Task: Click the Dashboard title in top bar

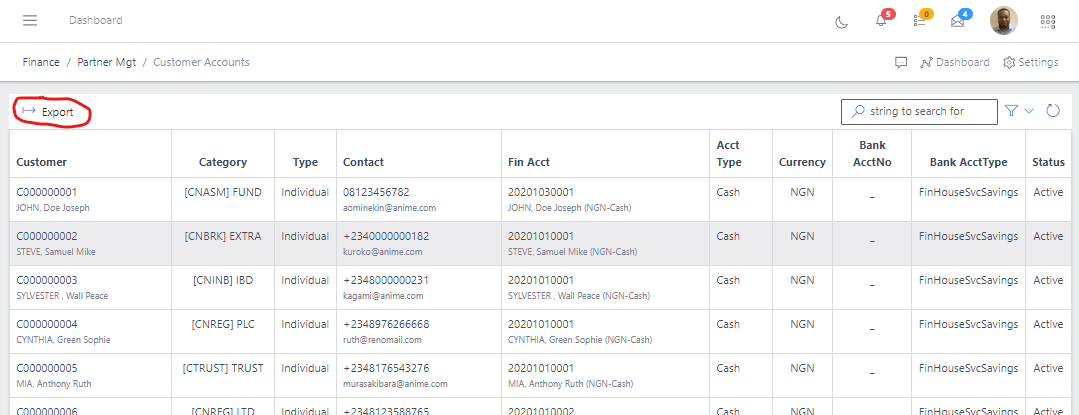Action: click(96, 20)
